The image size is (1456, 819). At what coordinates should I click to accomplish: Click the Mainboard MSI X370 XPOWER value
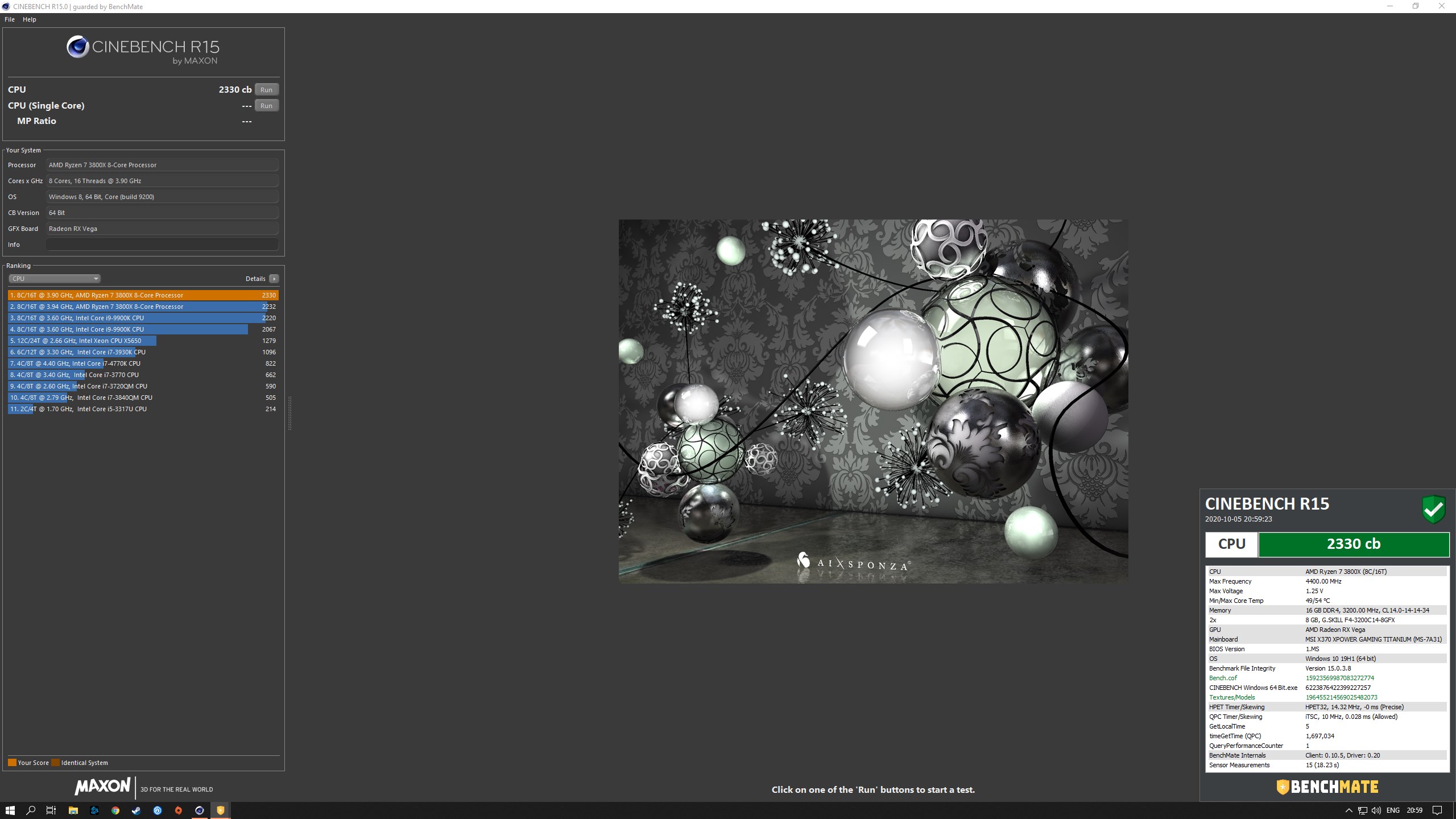pos(1374,639)
